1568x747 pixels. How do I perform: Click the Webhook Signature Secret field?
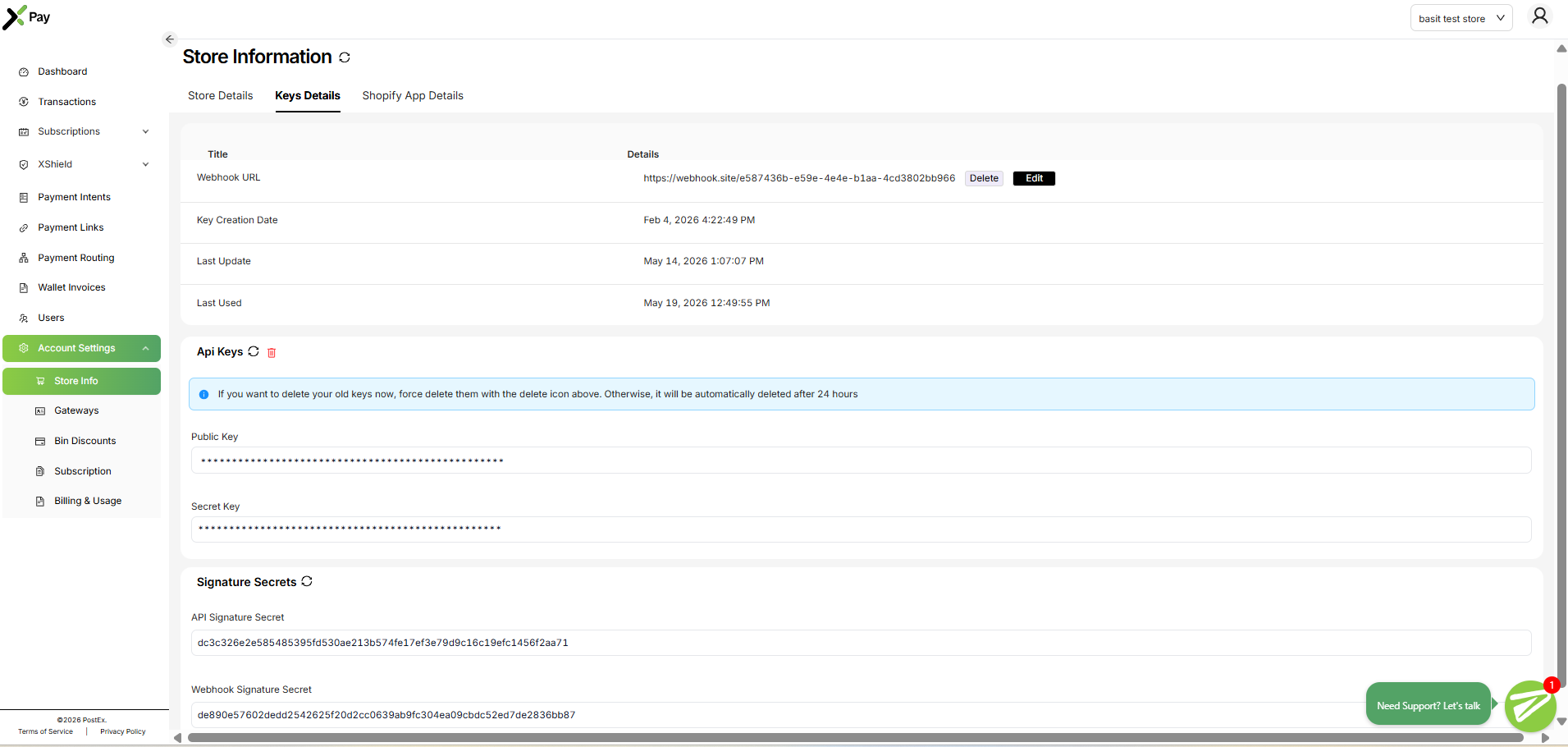pyautogui.click(x=861, y=715)
